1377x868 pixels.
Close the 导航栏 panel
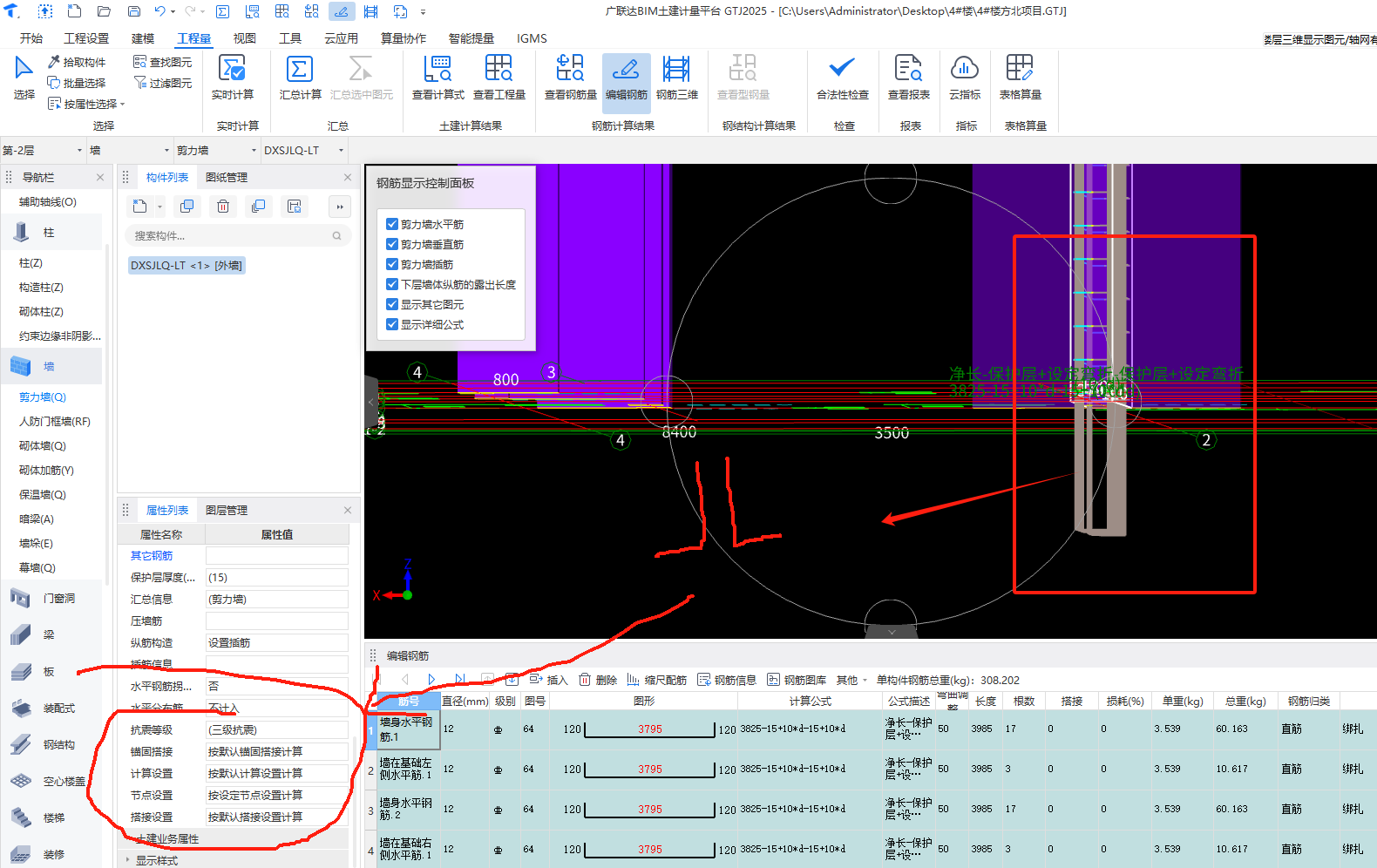click(100, 177)
